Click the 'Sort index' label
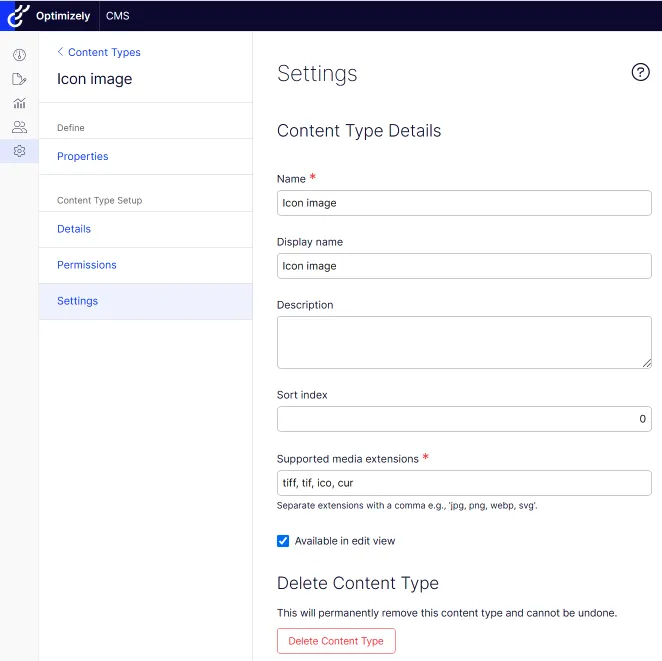The width and height of the screenshot is (662, 661). coord(302,395)
